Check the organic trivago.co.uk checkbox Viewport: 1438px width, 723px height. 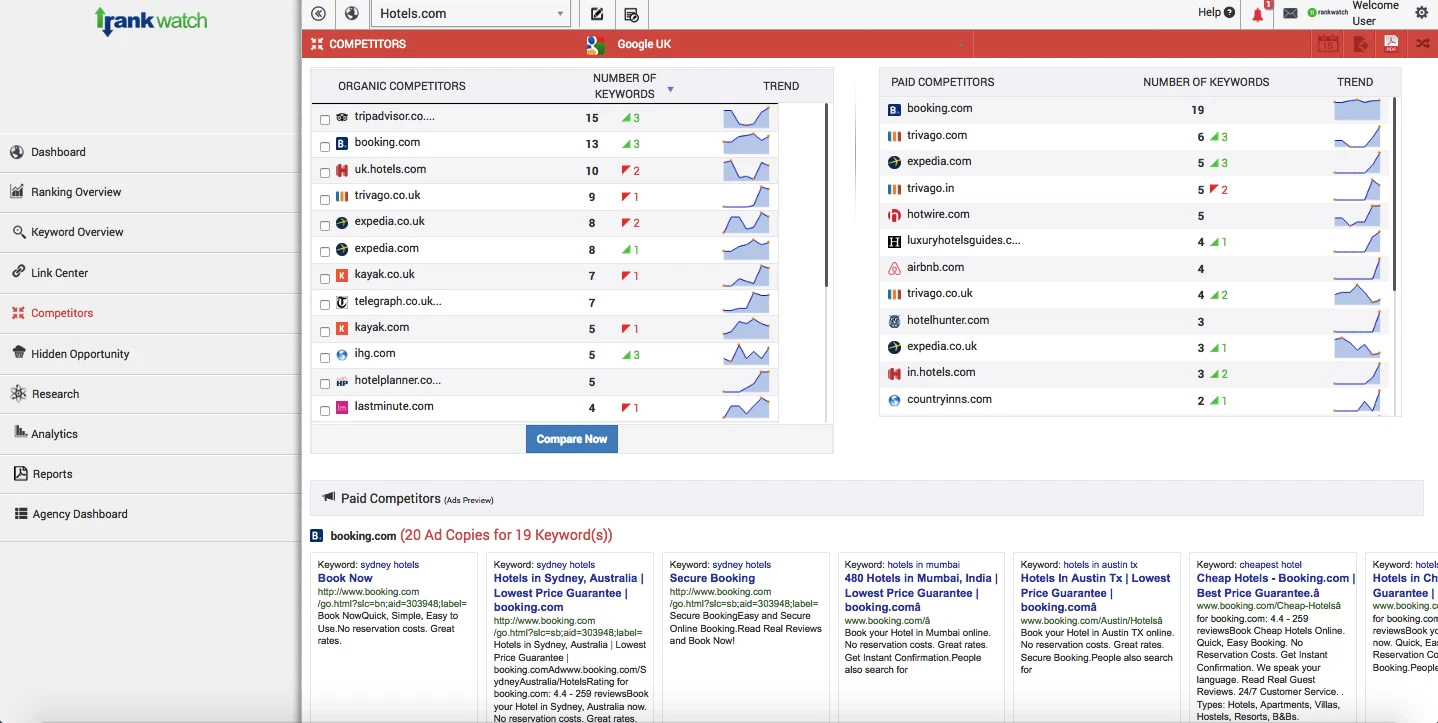point(325,199)
